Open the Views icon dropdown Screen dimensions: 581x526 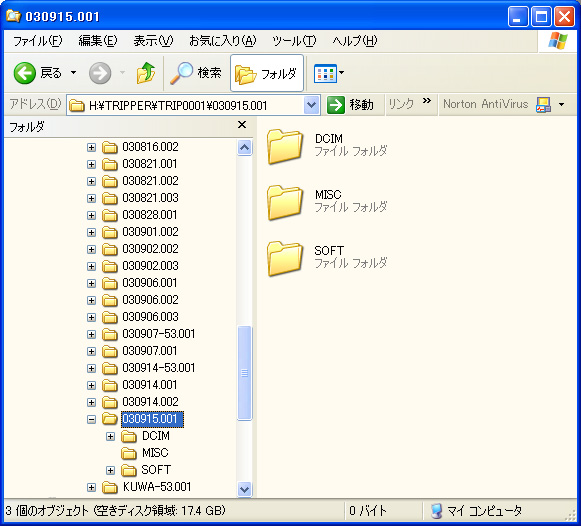point(329,73)
